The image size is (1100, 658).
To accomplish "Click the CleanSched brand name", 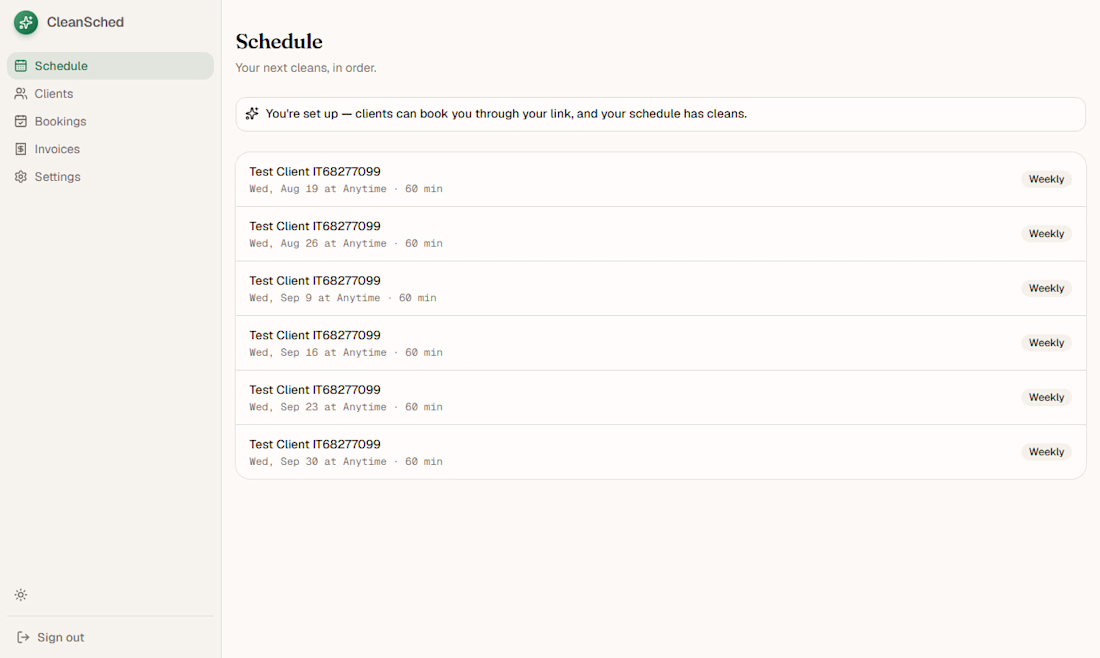I will click(x=86, y=22).
